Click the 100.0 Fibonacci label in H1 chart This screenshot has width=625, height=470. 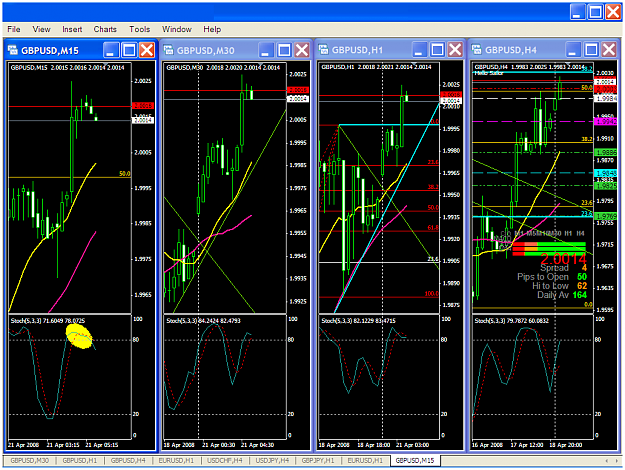pos(431,294)
